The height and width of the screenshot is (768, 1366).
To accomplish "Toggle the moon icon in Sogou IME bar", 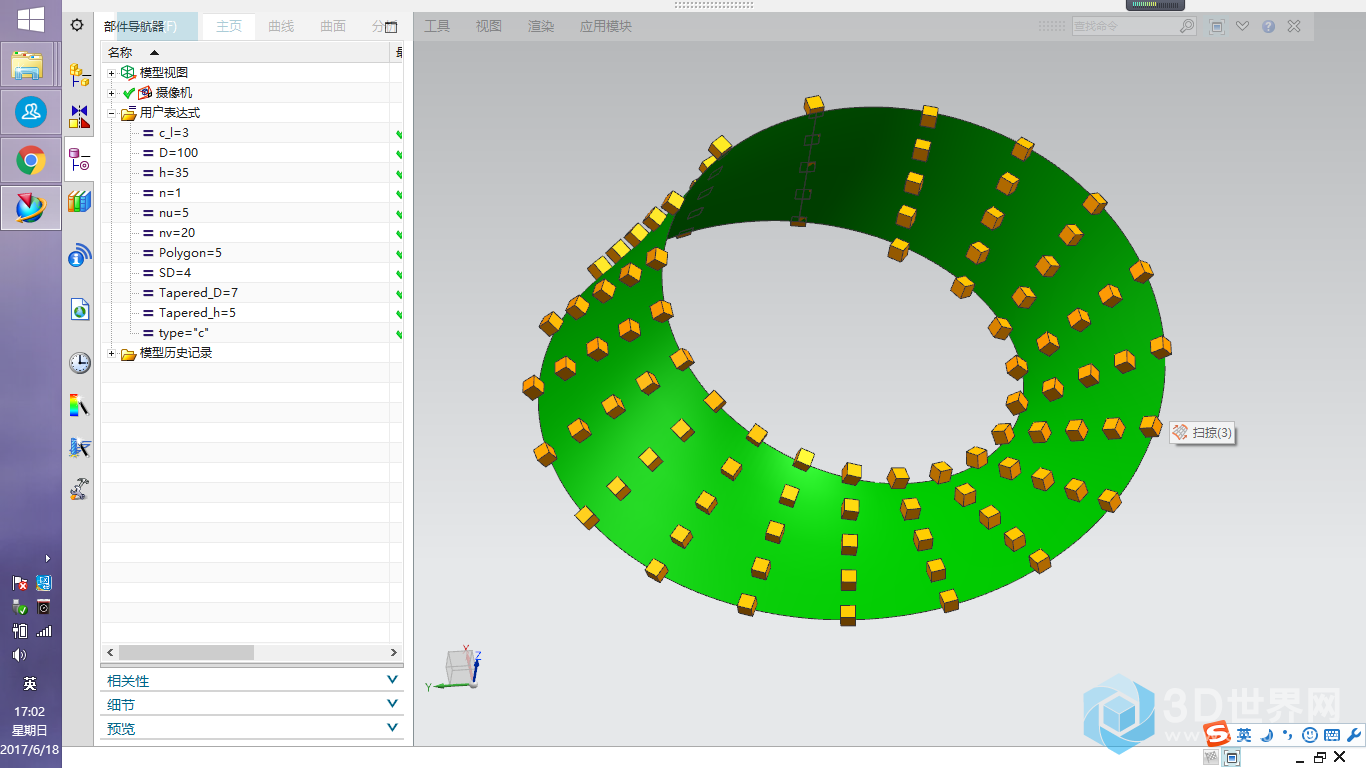I will [1266, 735].
